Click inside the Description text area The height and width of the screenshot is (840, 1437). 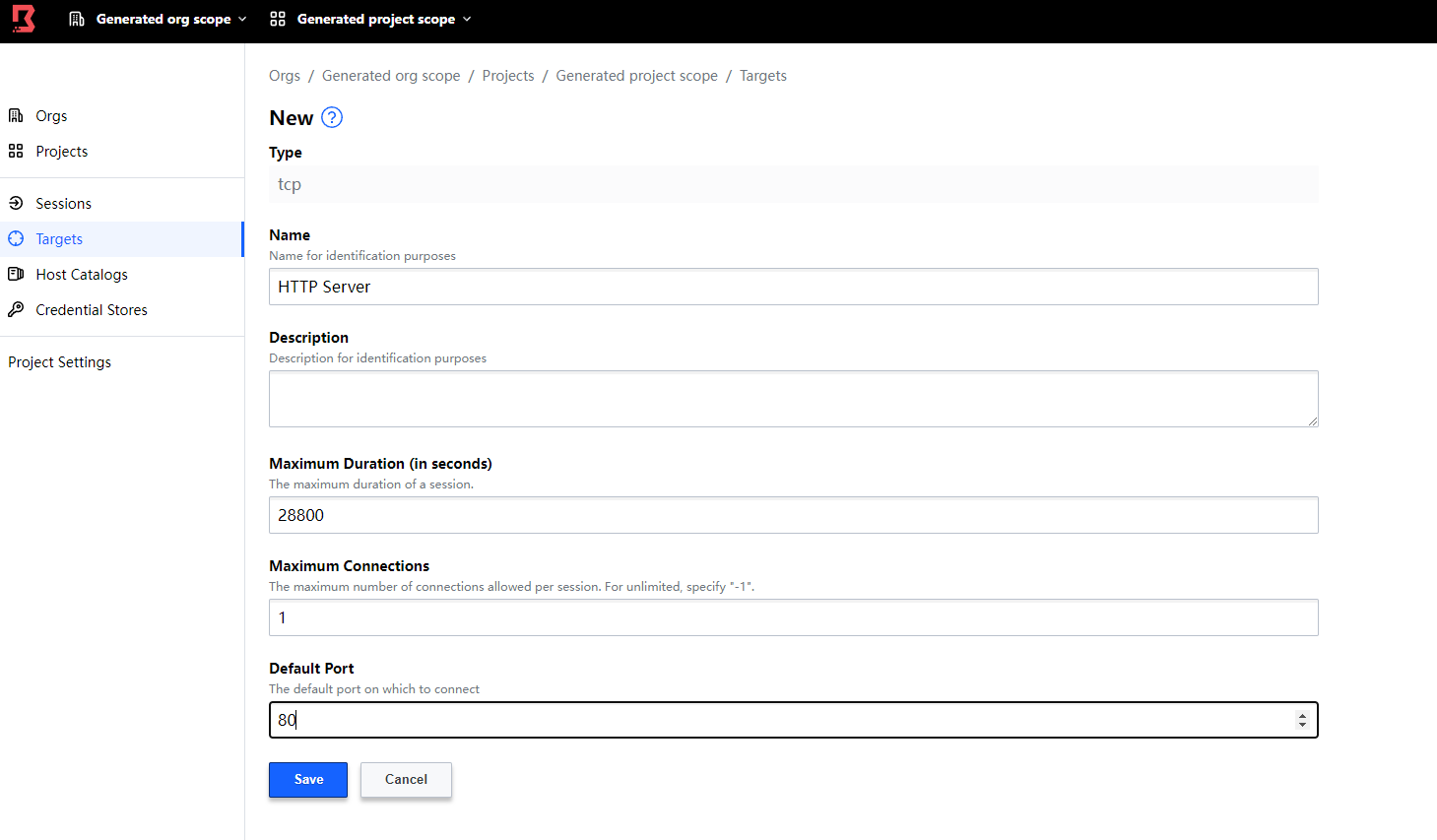[x=793, y=398]
